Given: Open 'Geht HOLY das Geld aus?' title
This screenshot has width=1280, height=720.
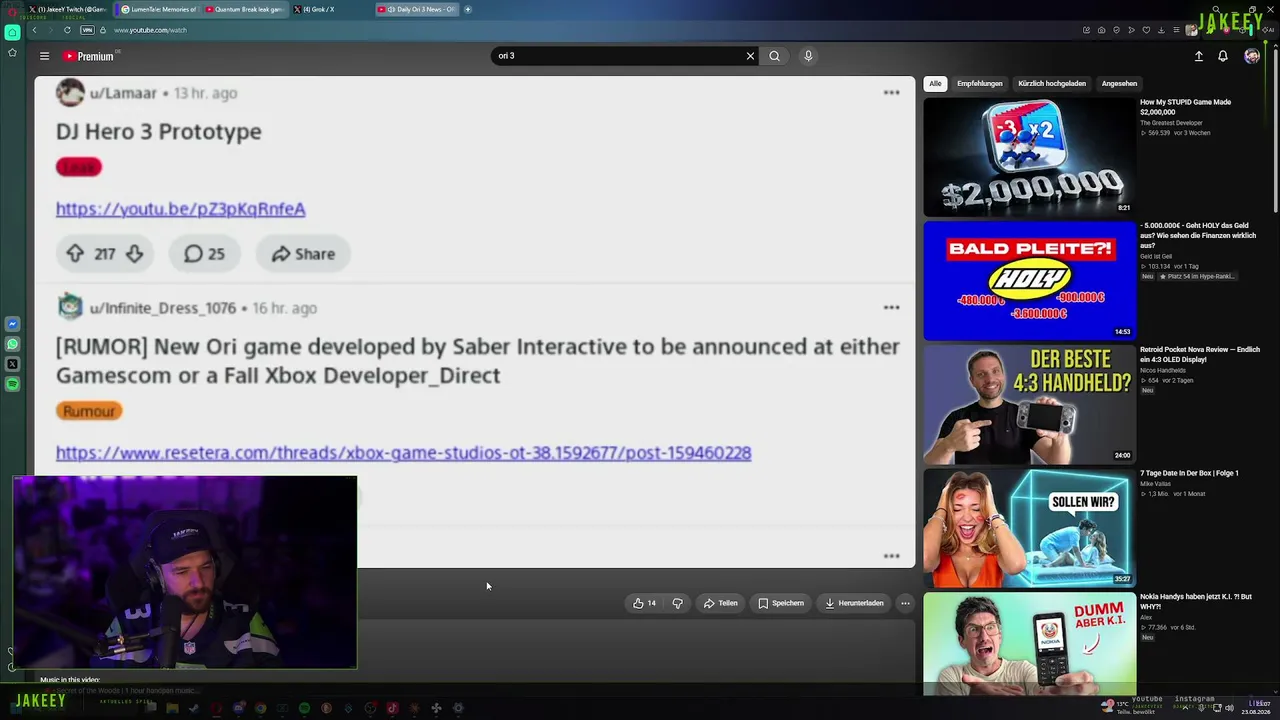Looking at the screenshot, I should pos(1198,235).
